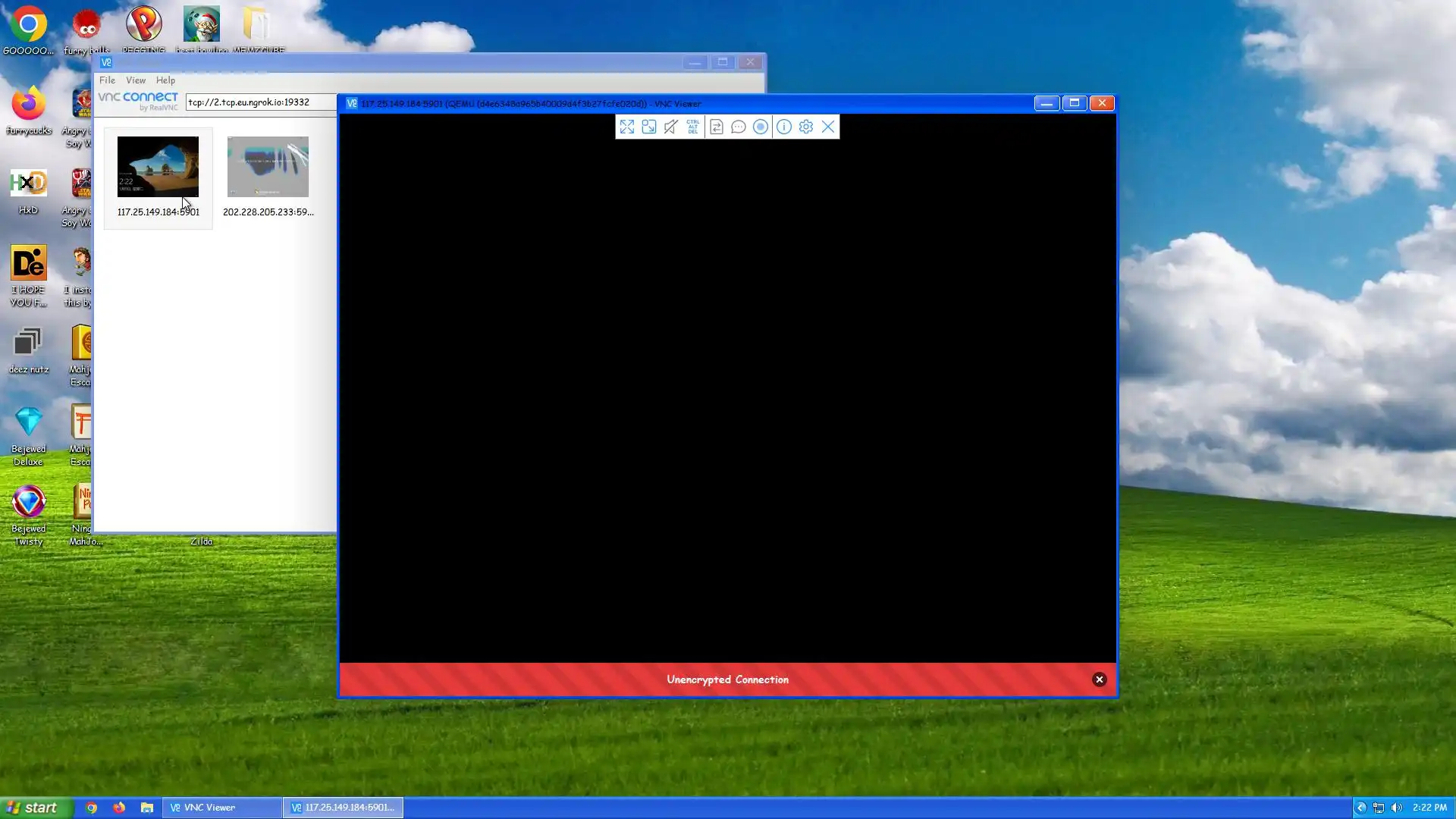Disconnect using the toolbar X icon
Image resolution: width=1456 pixels, height=819 pixels.
click(828, 127)
